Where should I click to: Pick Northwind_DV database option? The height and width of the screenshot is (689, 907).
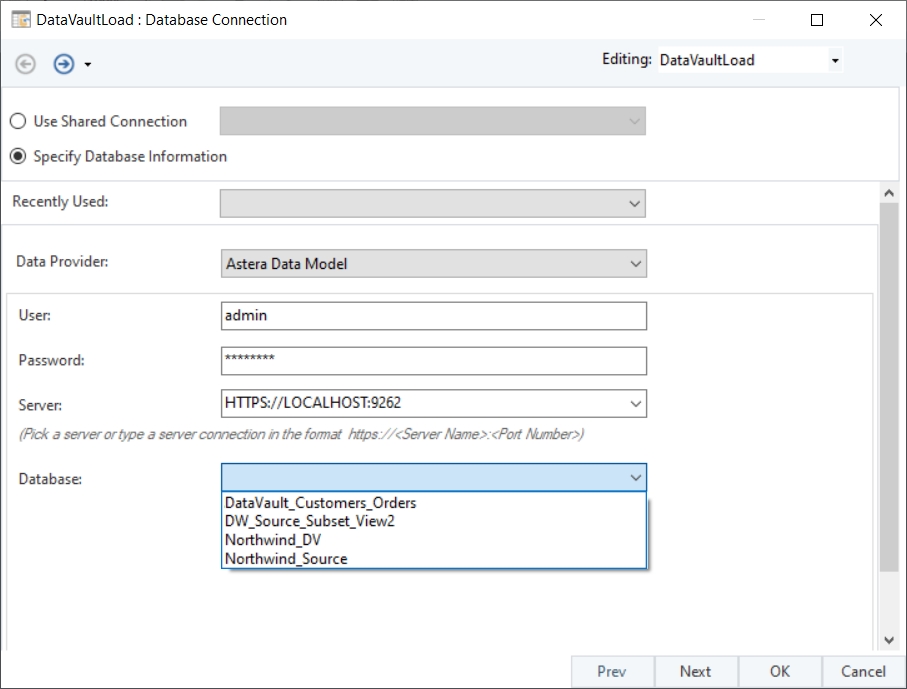click(x=273, y=540)
